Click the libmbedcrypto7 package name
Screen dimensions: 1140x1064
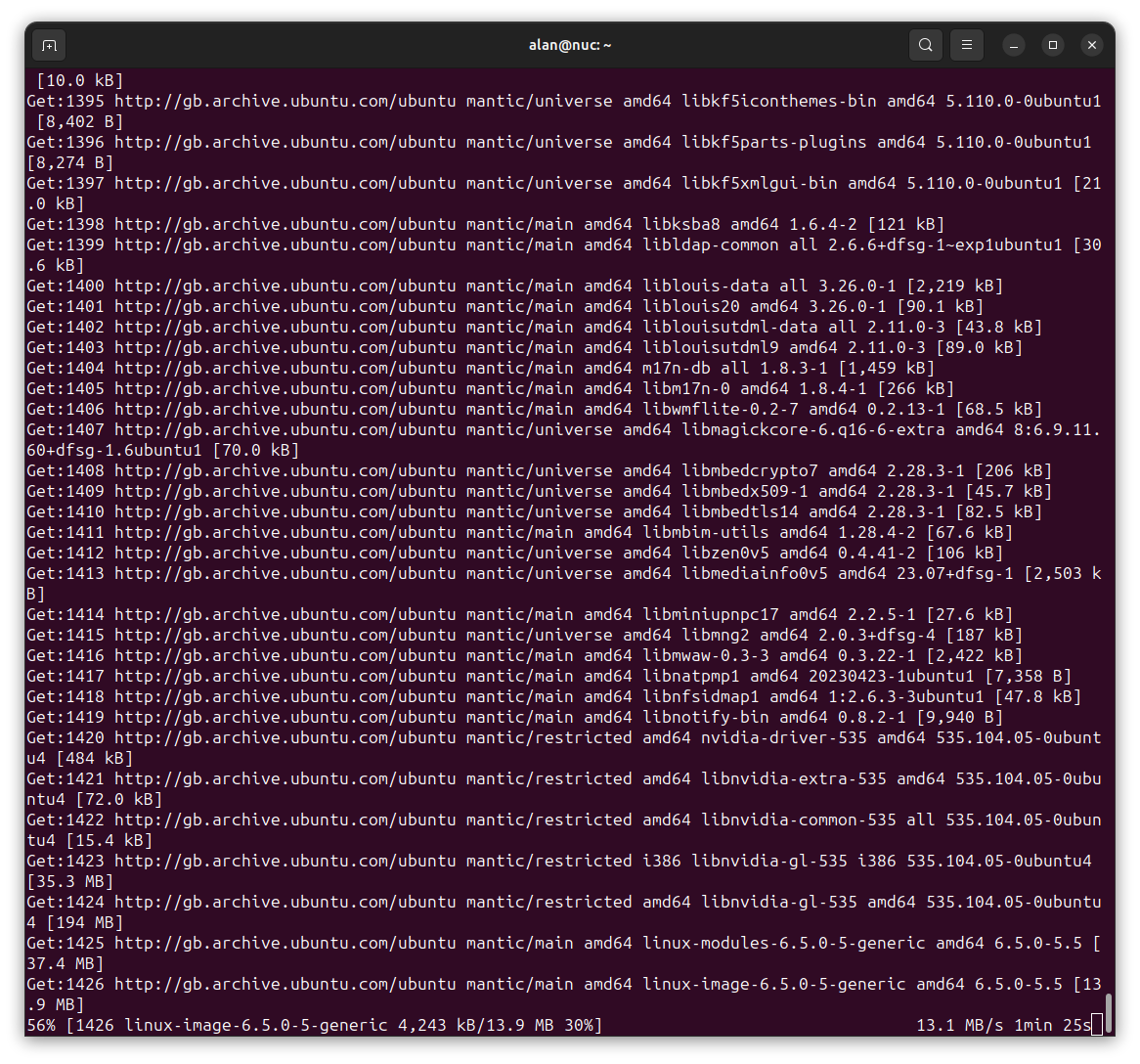click(x=750, y=470)
